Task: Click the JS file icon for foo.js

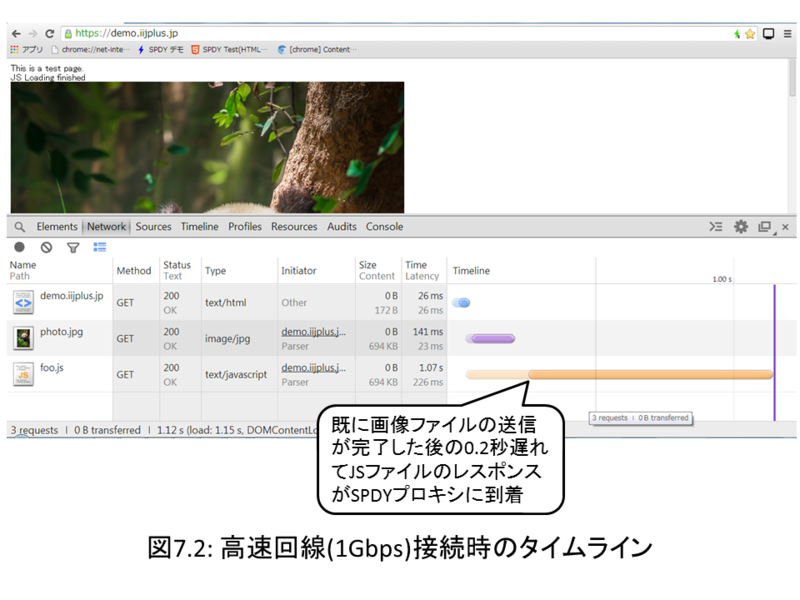Action: click(x=23, y=374)
